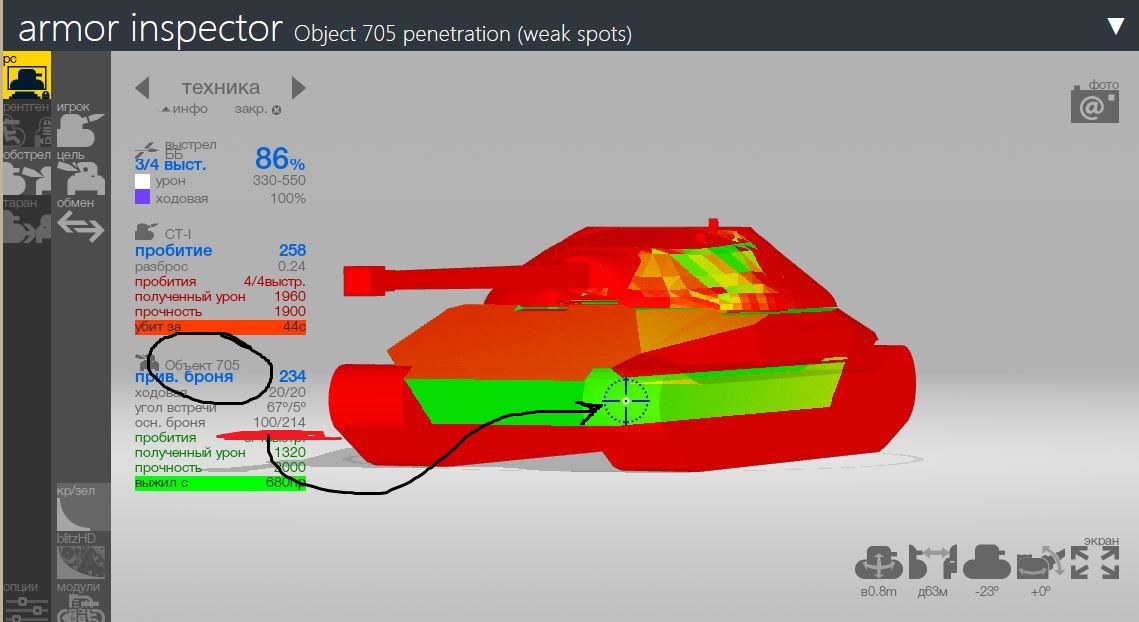The image size is (1139, 622).
Task: Collapse the инфо panel
Action: point(185,109)
